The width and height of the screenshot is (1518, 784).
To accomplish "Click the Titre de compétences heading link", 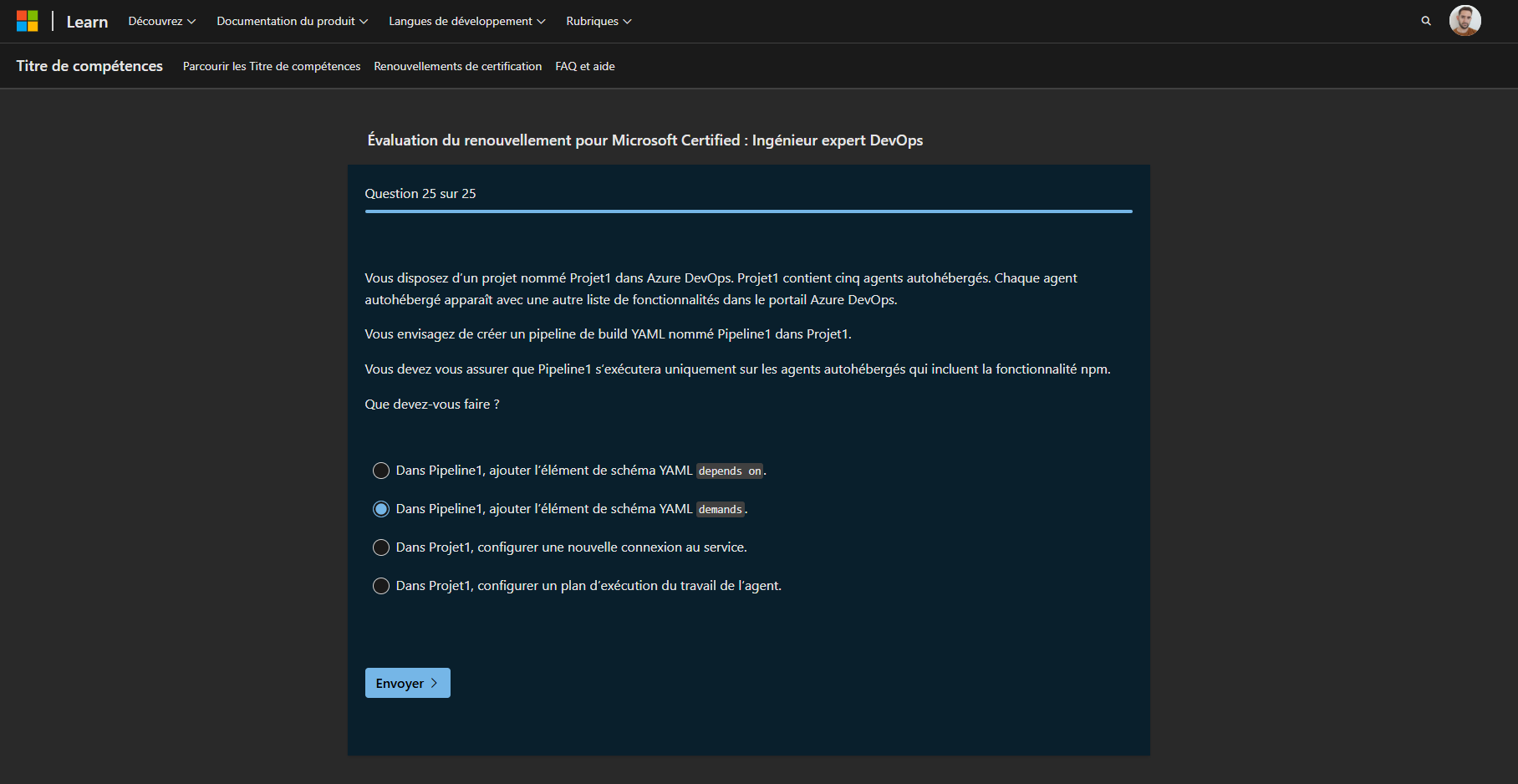I will pyautogui.click(x=89, y=65).
